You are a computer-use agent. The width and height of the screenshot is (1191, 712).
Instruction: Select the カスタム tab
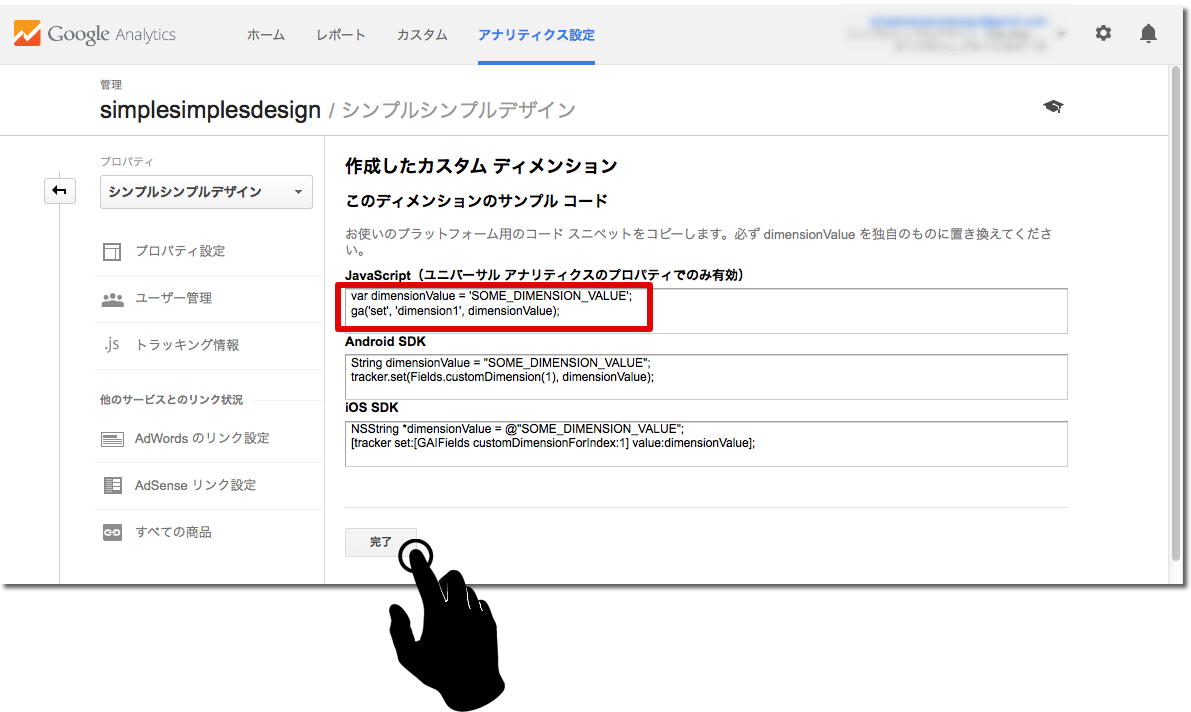click(x=422, y=35)
